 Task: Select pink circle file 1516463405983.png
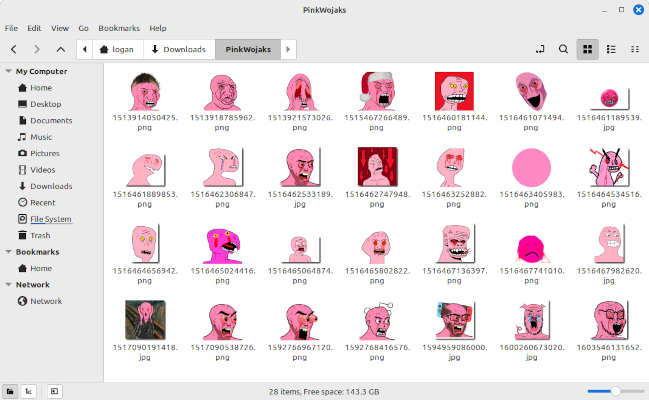click(531, 178)
